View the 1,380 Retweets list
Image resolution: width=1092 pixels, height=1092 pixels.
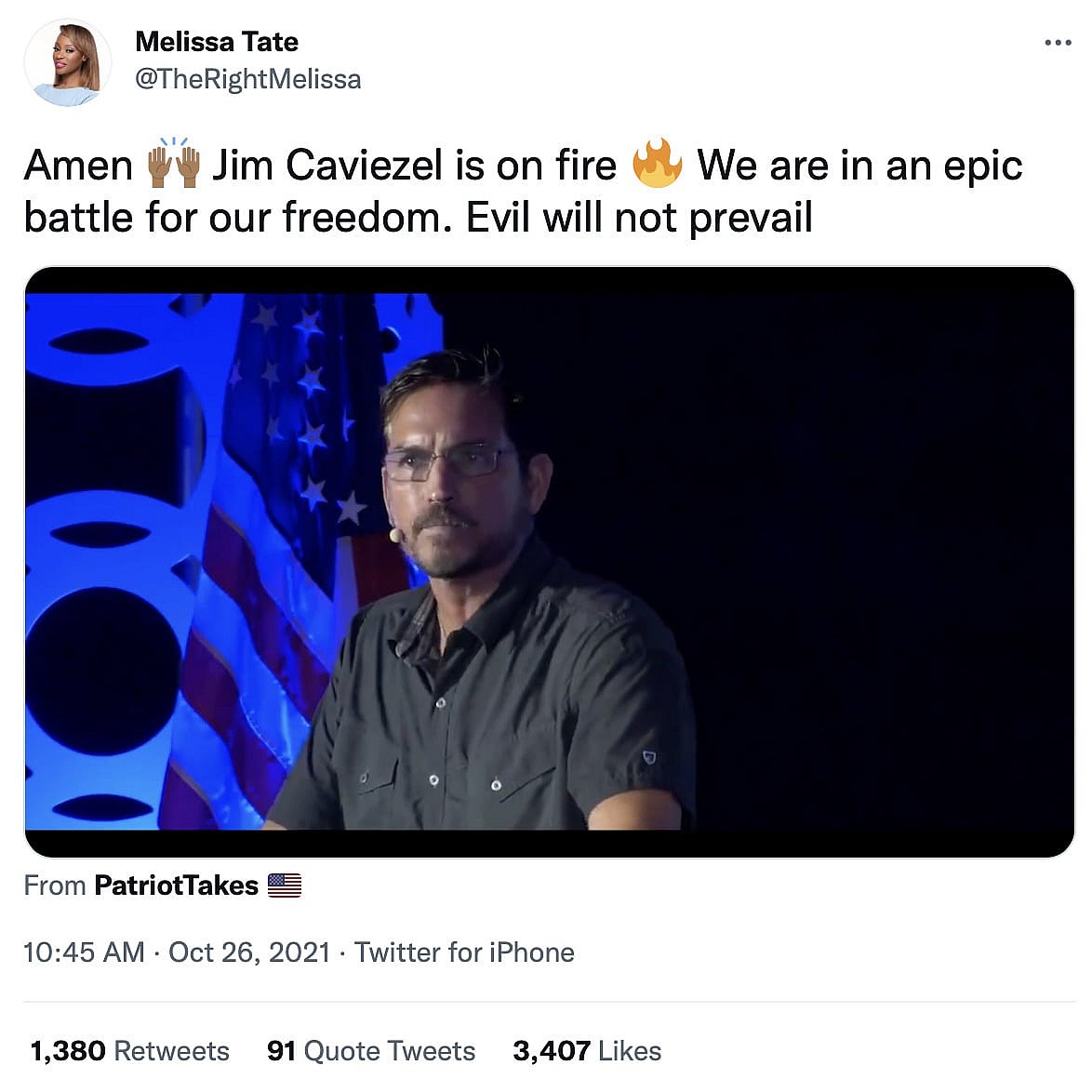[129, 1050]
